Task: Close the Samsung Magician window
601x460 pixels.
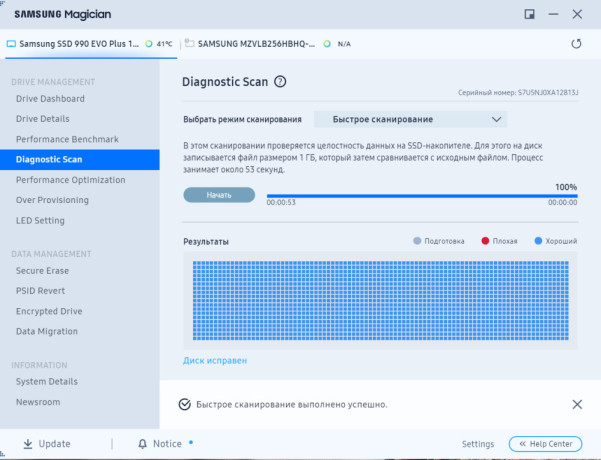Action: pos(577,15)
